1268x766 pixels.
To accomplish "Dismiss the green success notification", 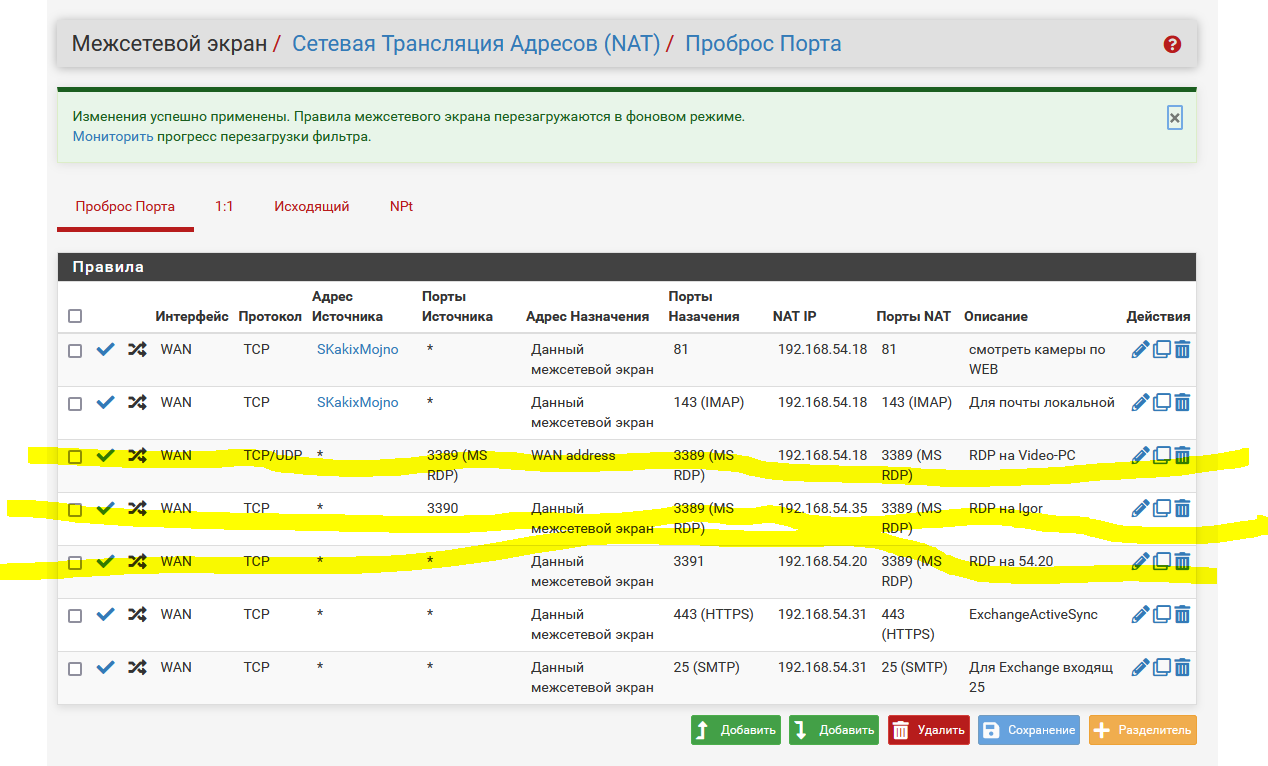I will coord(1175,118).
